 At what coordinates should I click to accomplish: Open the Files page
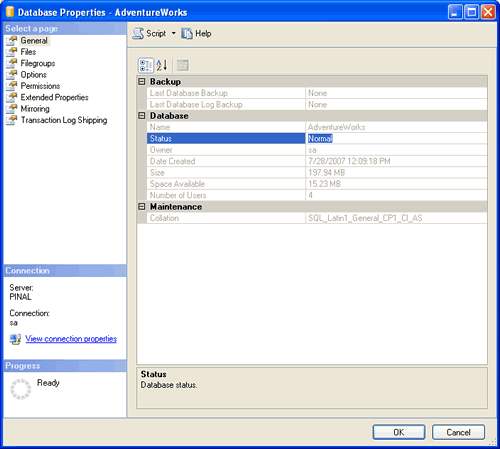point(28,52)
